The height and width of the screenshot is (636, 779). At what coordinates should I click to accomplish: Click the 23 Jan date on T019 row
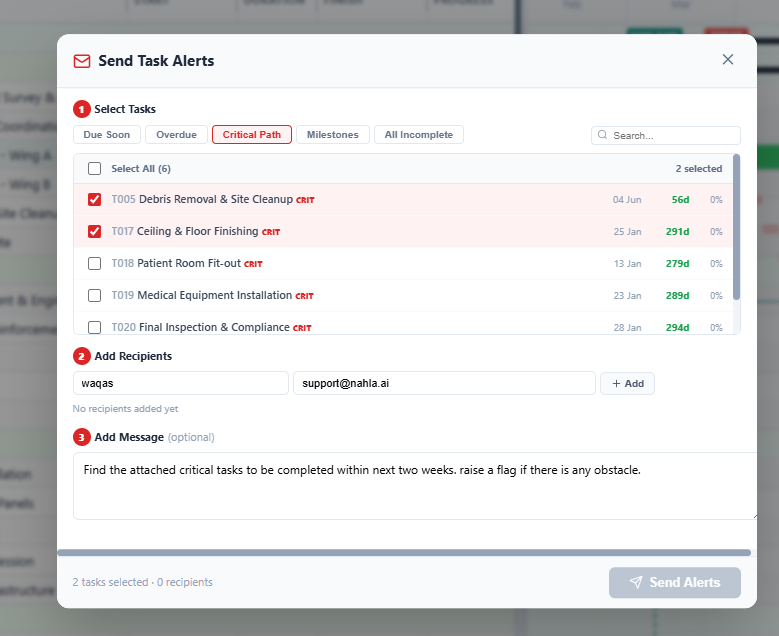(627, 296)
